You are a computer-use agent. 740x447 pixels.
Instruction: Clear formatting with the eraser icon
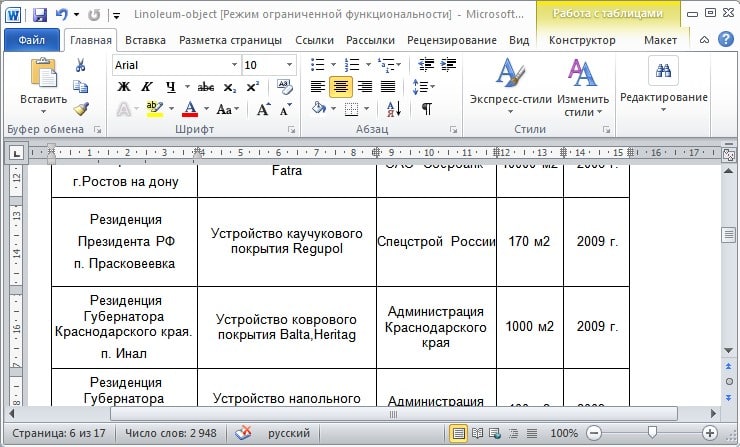click(x=285, y=86)
